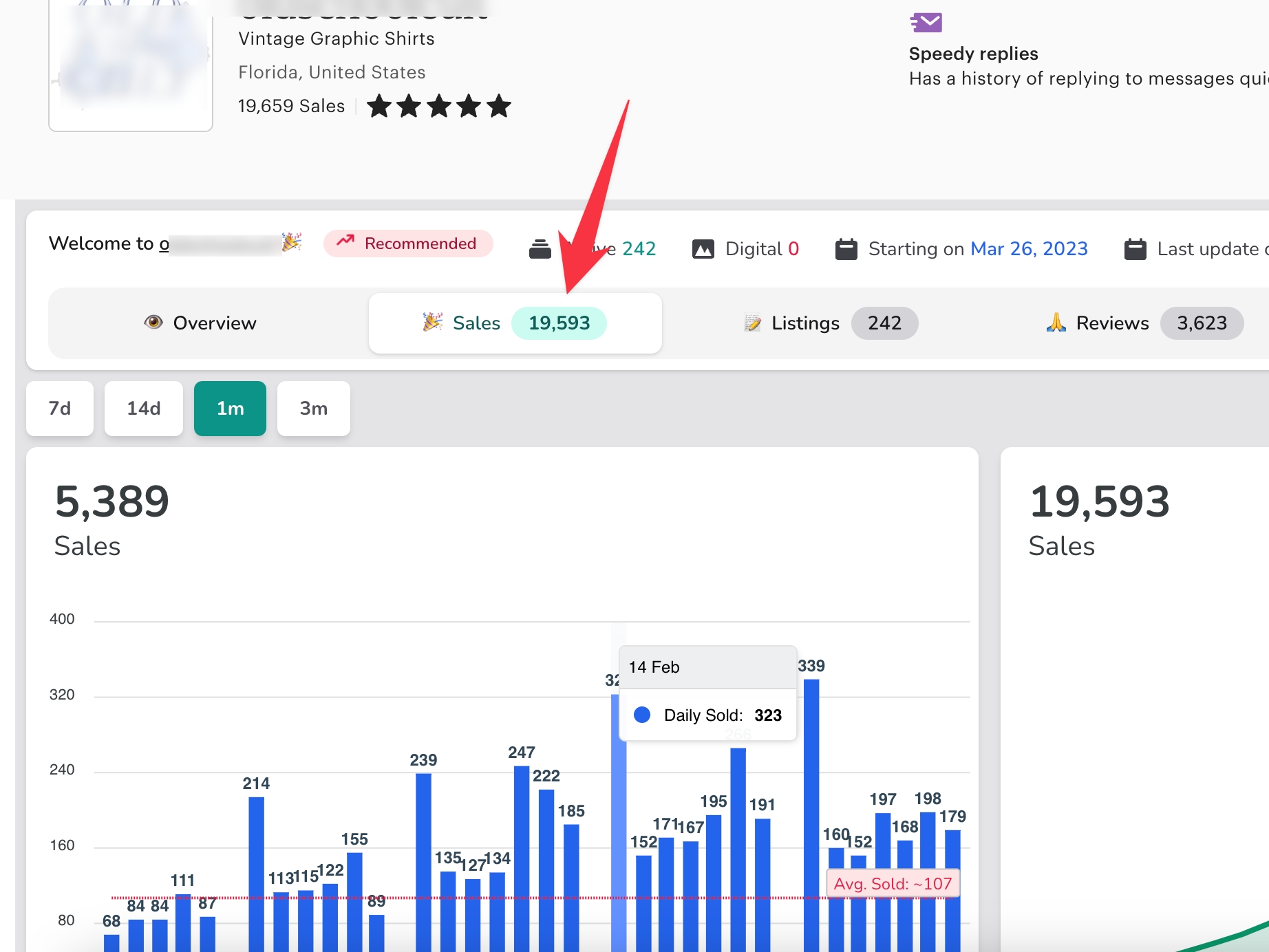Click the calendar icon beside Starting on
Image resolution: width=1269 pixels, height=952 pixels.
coord(846,249)
